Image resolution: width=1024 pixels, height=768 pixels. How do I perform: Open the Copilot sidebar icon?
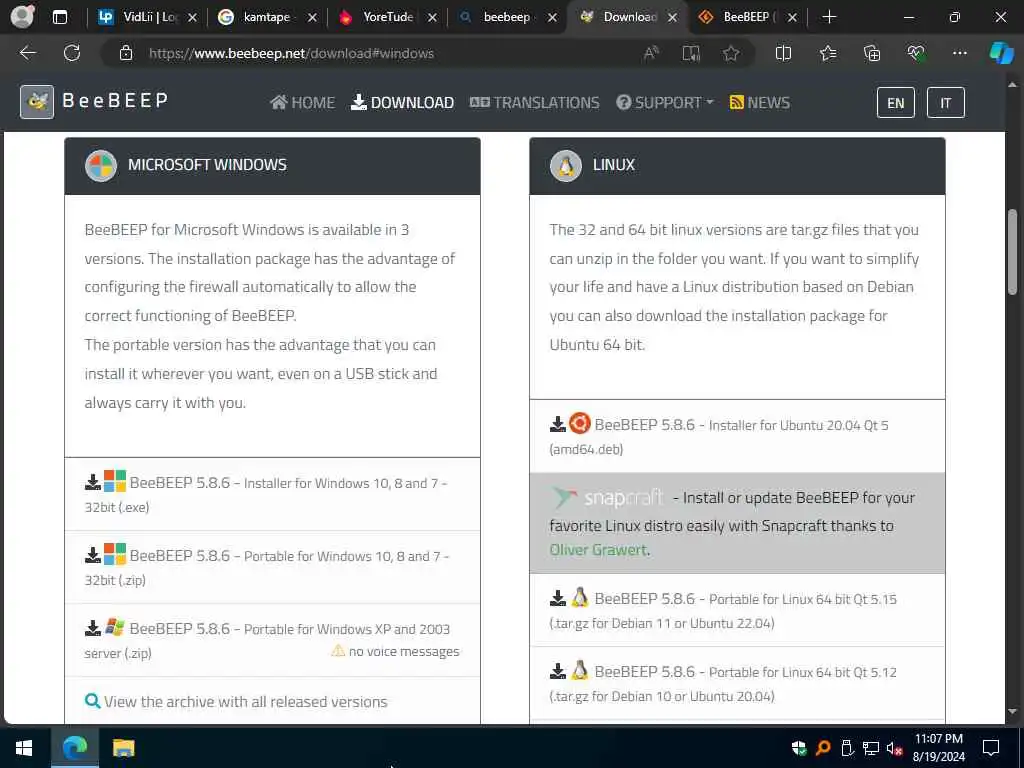pos(1001,53)
